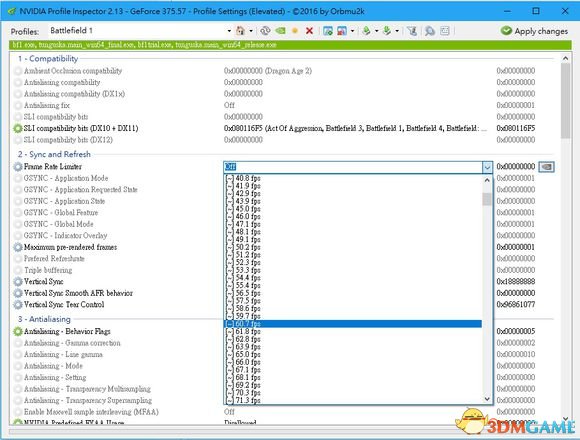Viewport: 580px width, 440px height.
Task: Select the Triple buffering row
Action: click(x=118, y=270)
